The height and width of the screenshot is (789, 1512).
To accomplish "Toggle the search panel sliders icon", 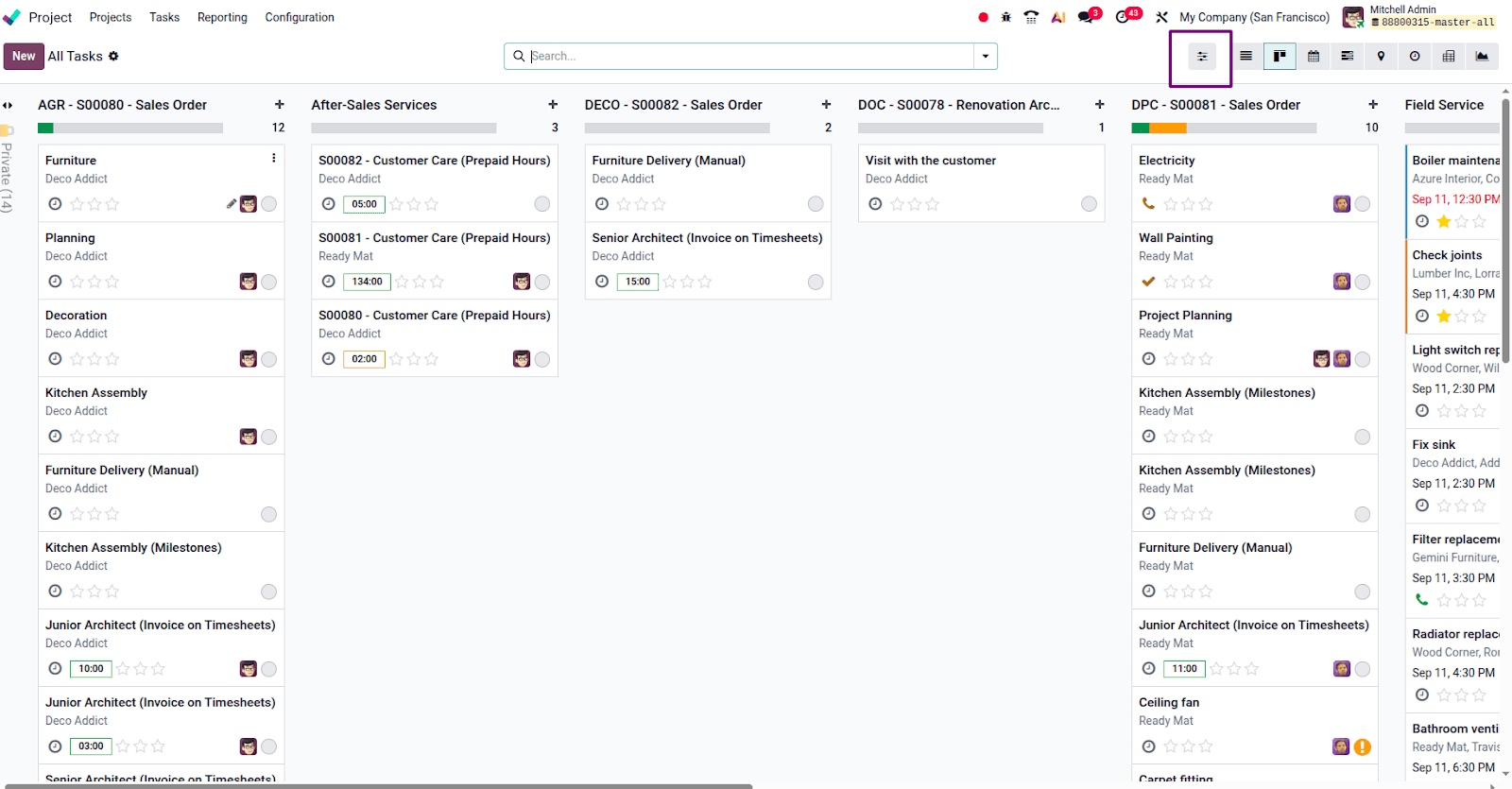I will click(1201, 57).
